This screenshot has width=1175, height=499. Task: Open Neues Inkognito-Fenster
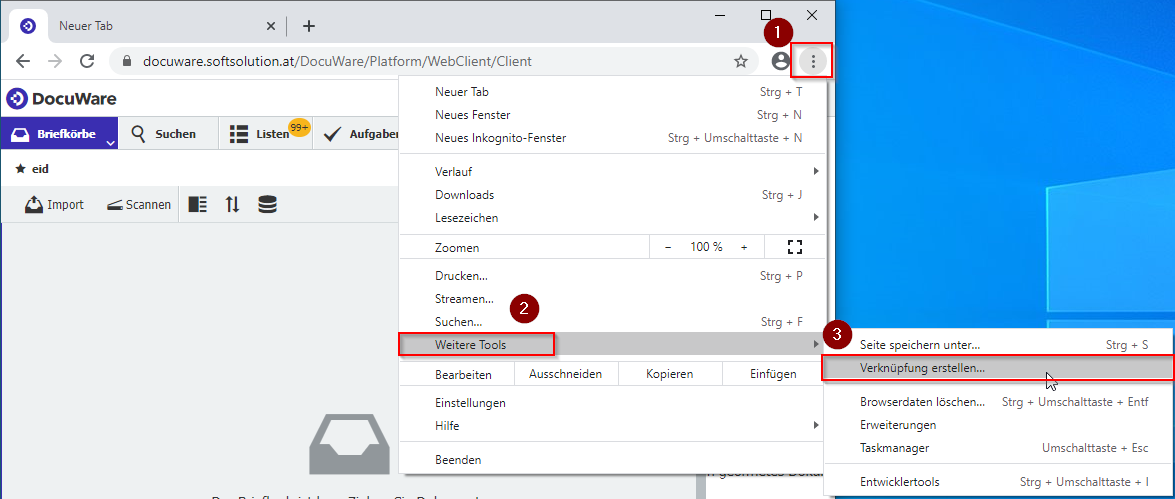coord(613,139)
